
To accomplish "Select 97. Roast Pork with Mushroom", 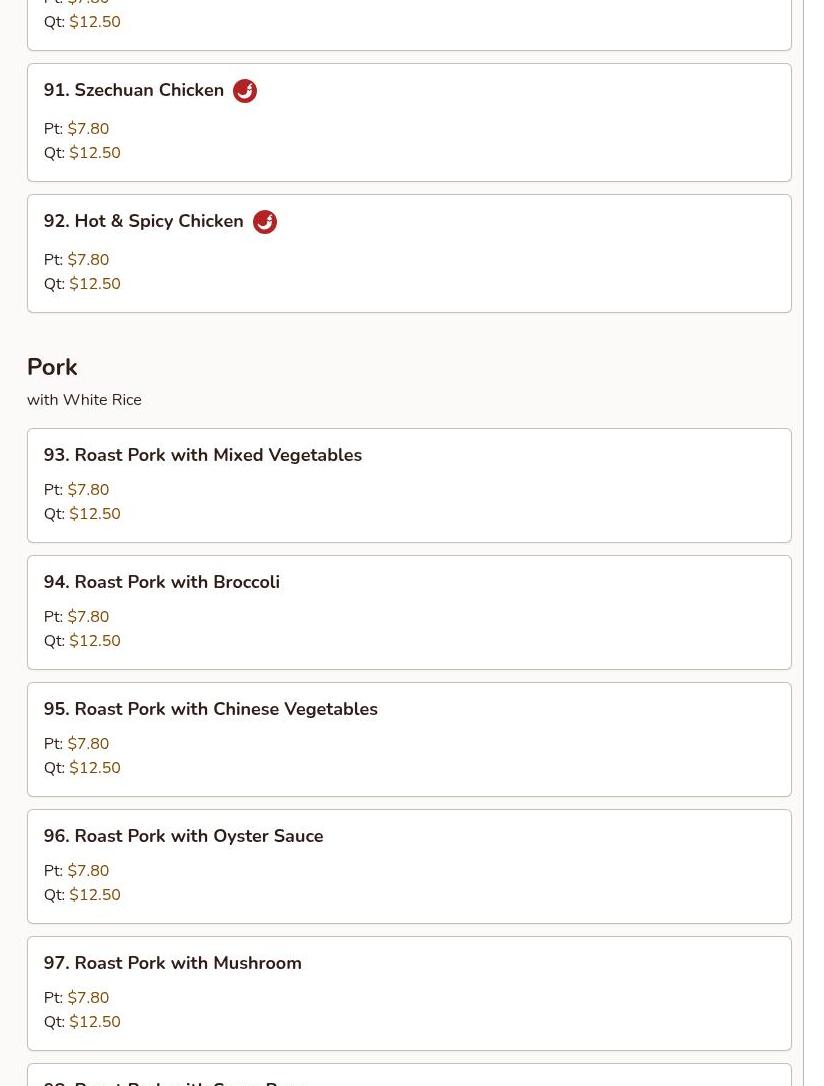I will [x=173, y=963].
